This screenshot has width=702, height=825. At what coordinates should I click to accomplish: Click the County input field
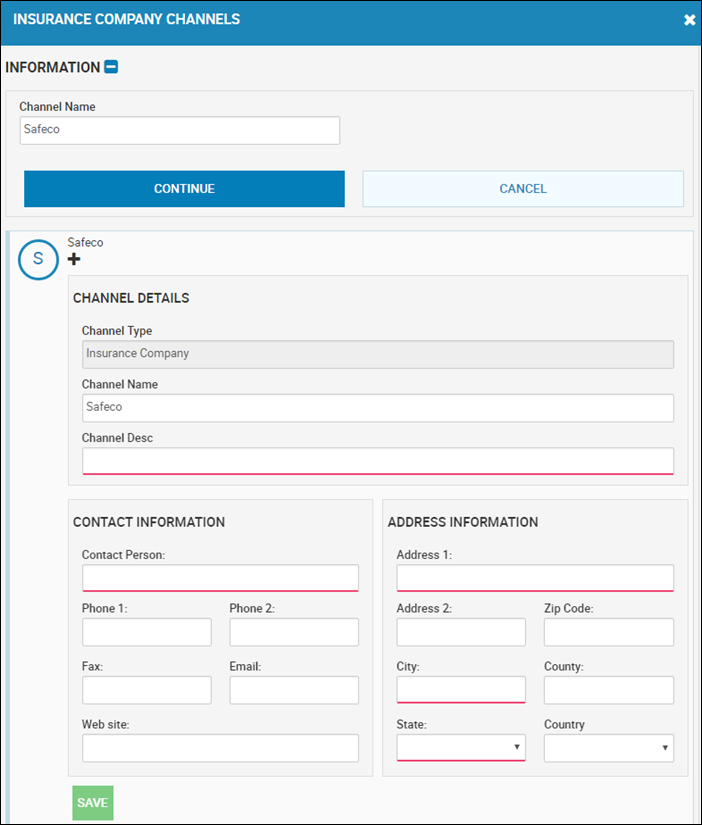click(609, 690)
